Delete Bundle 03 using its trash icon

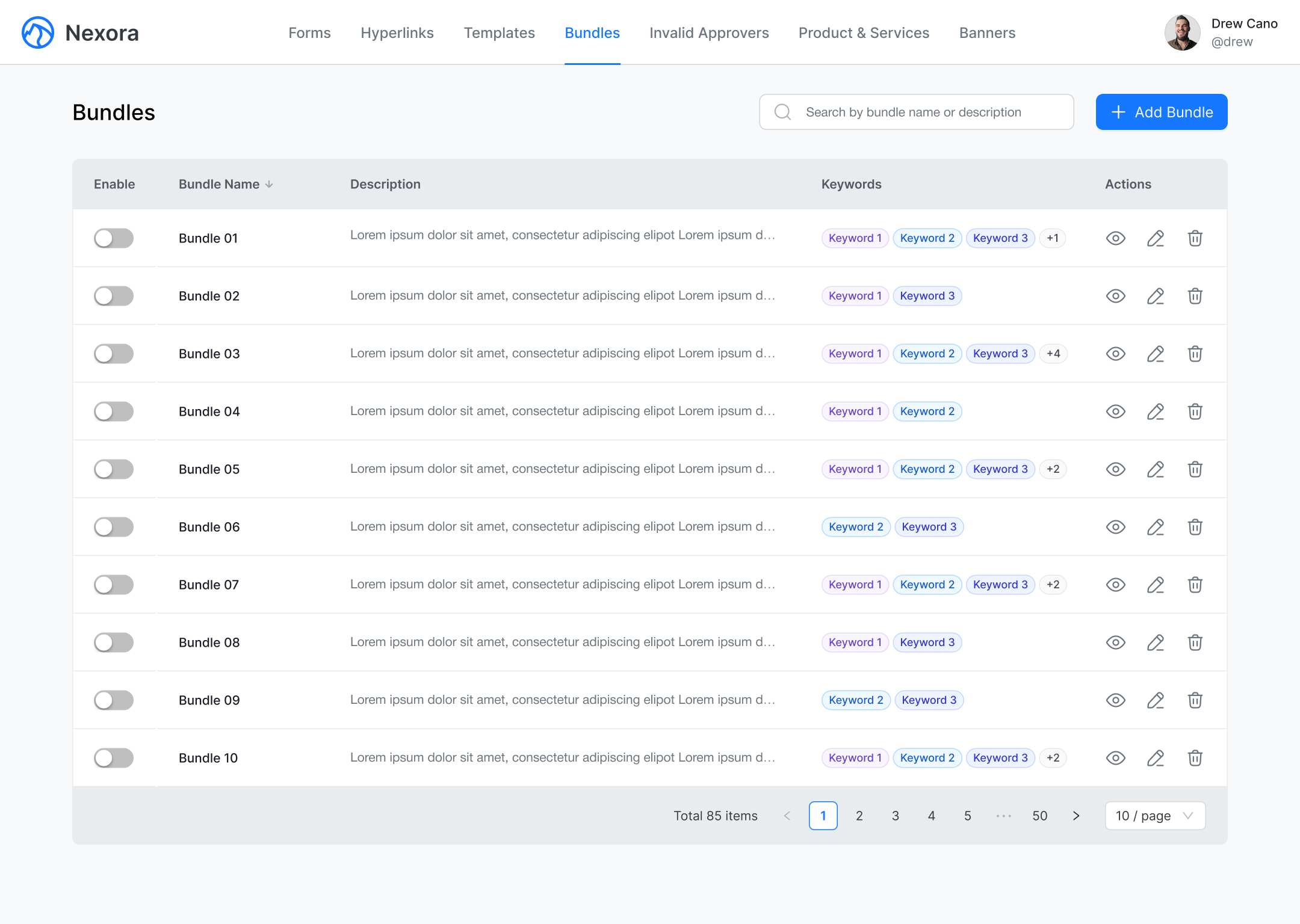point(1195,354)
